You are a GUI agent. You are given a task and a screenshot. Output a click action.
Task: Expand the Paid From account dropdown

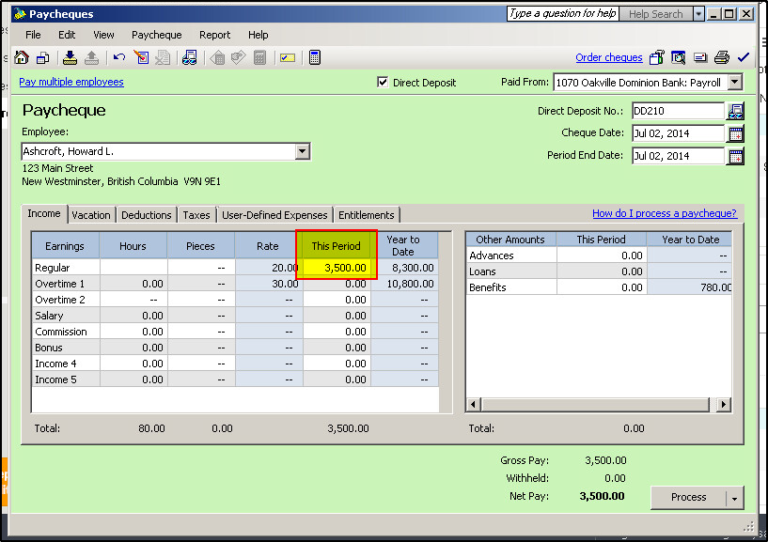tap(735, 82)
